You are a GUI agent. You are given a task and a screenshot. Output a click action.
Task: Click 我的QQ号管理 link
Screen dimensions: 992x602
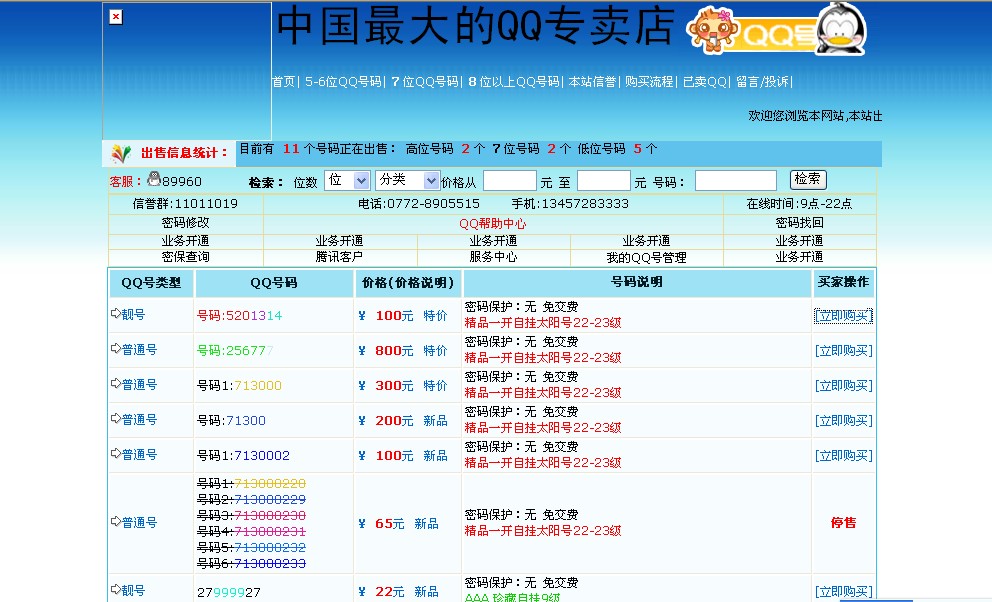click(x=647, y=257)
